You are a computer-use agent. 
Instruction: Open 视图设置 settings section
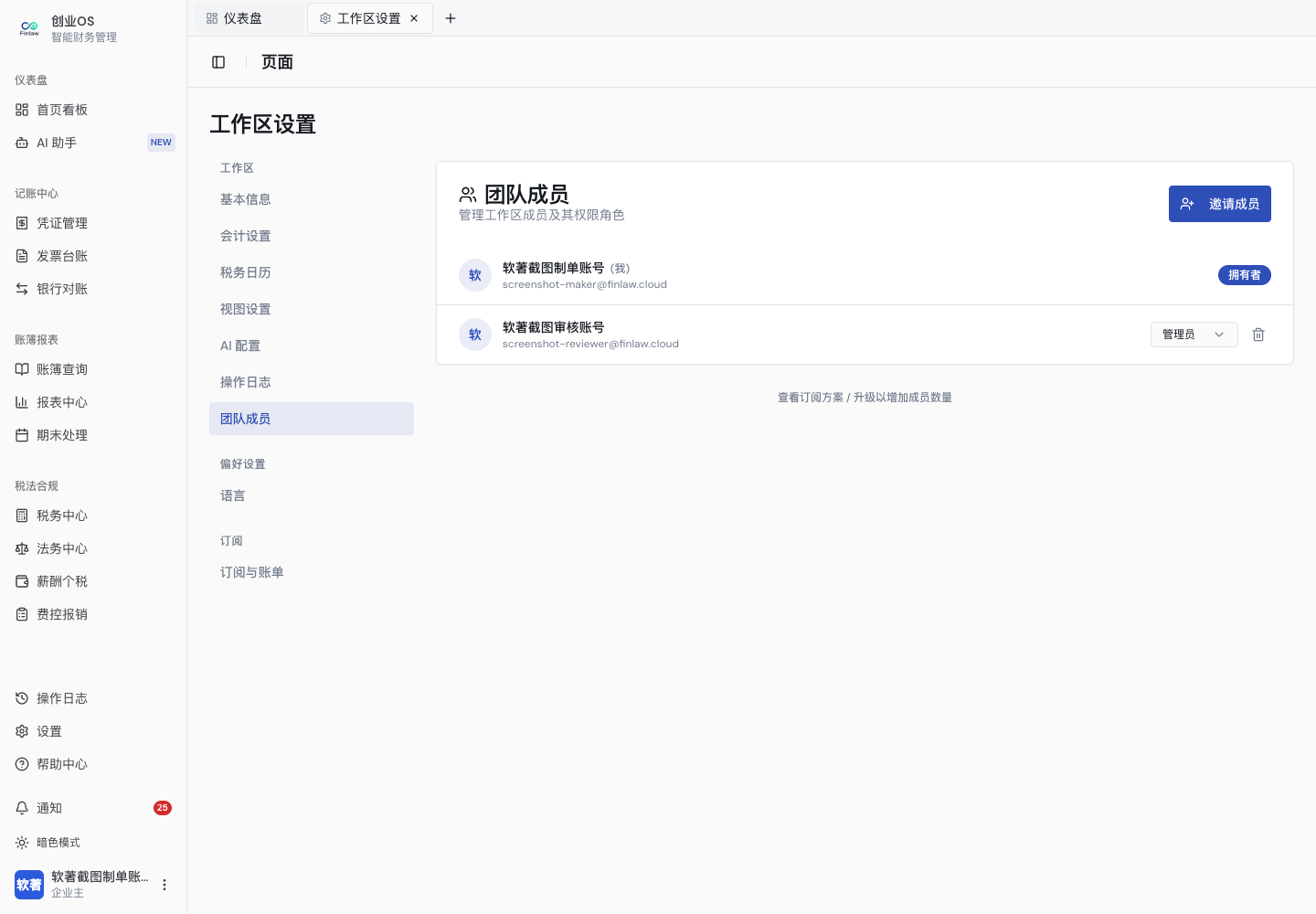(312, 309)
